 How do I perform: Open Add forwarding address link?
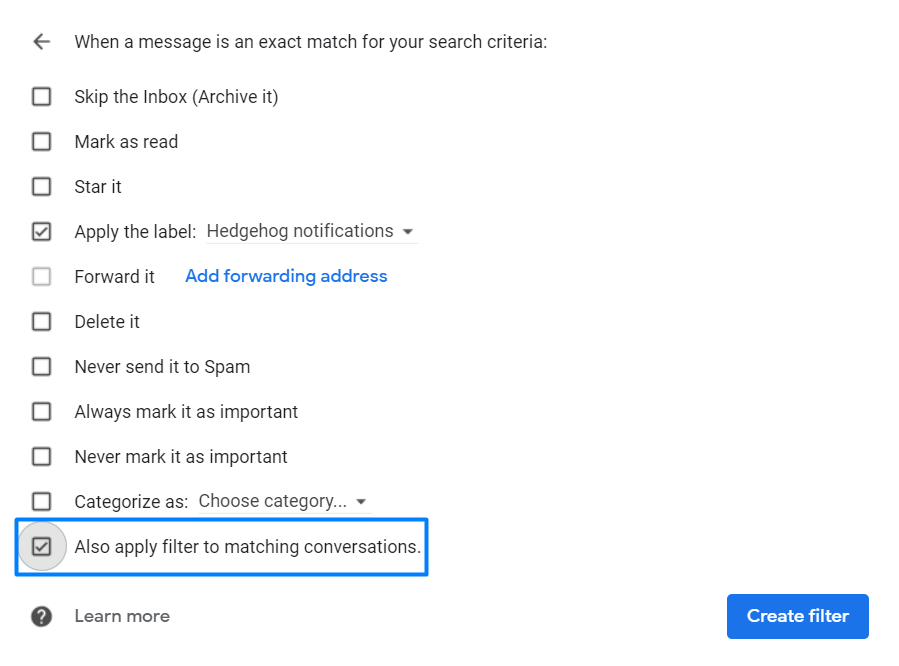[286, 276]
